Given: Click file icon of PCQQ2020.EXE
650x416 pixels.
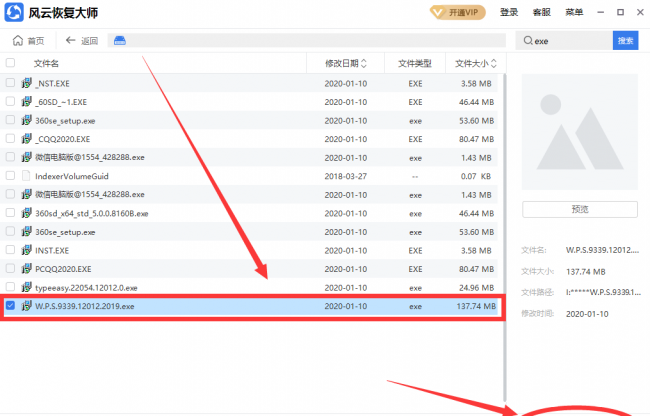Looking at the screenshot, I should [x=27, y=269].
